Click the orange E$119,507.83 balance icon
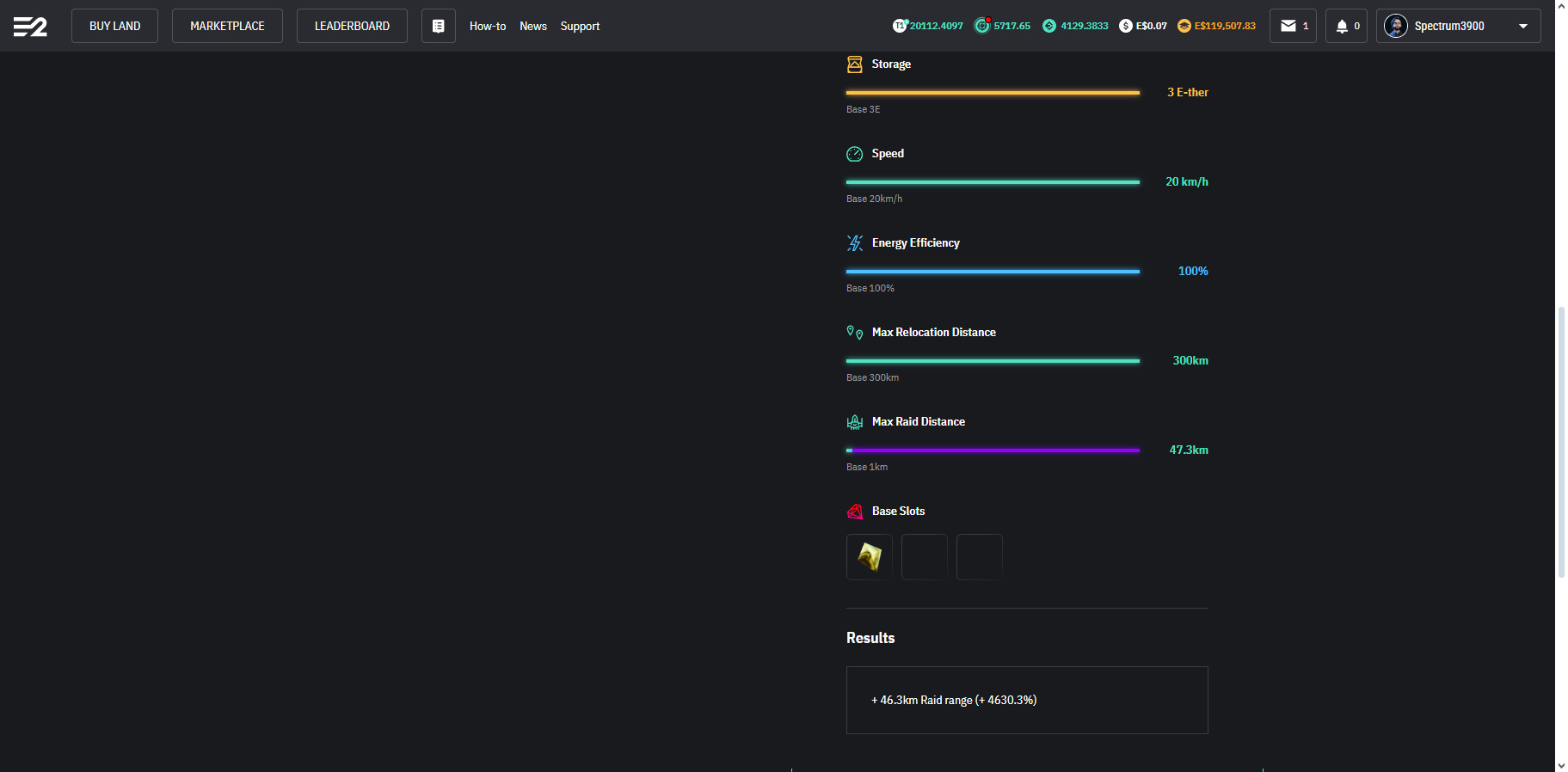 1184,26
